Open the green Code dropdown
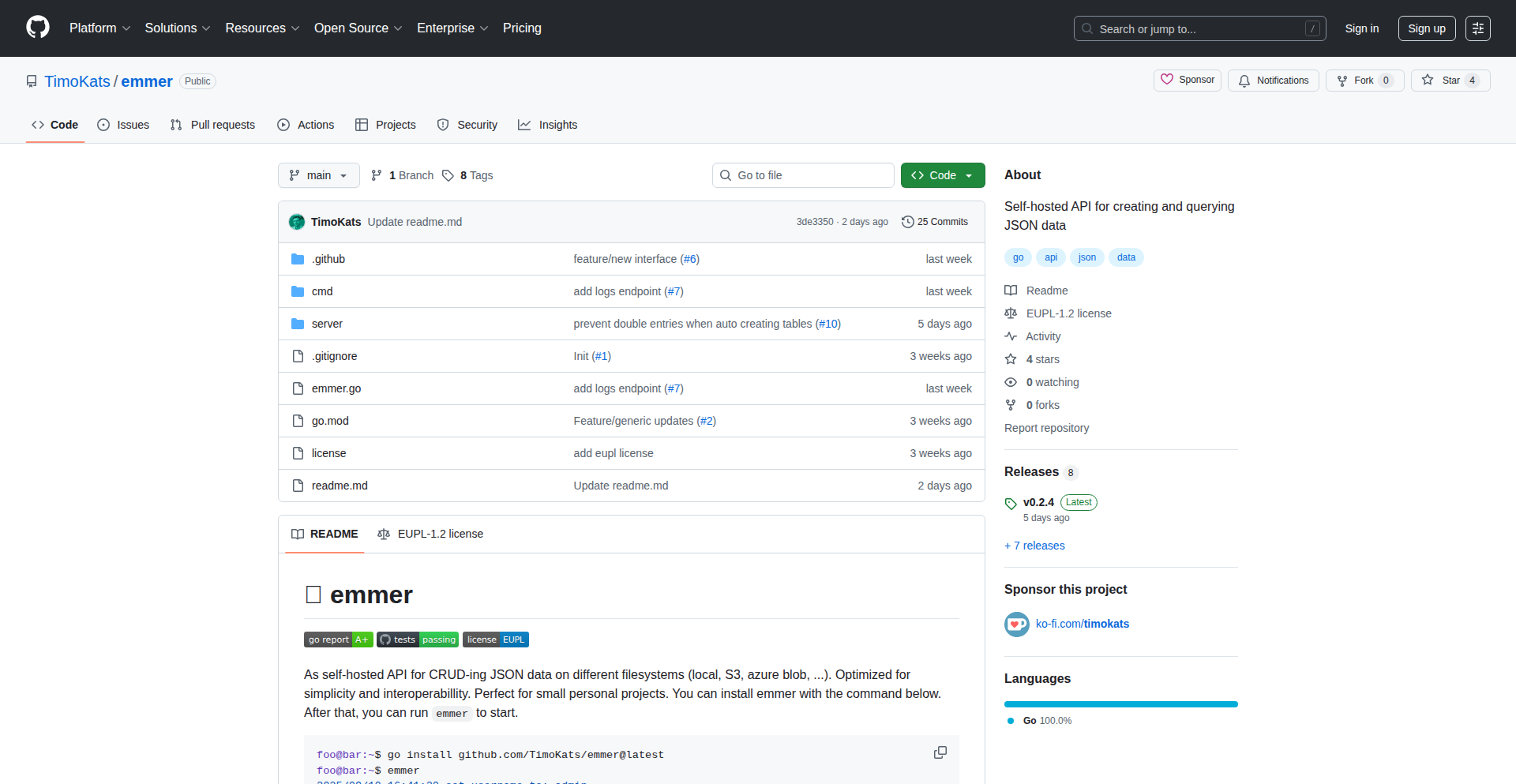Image resolution: width=1516 pixels, height=784 pixels. [943, 175]
